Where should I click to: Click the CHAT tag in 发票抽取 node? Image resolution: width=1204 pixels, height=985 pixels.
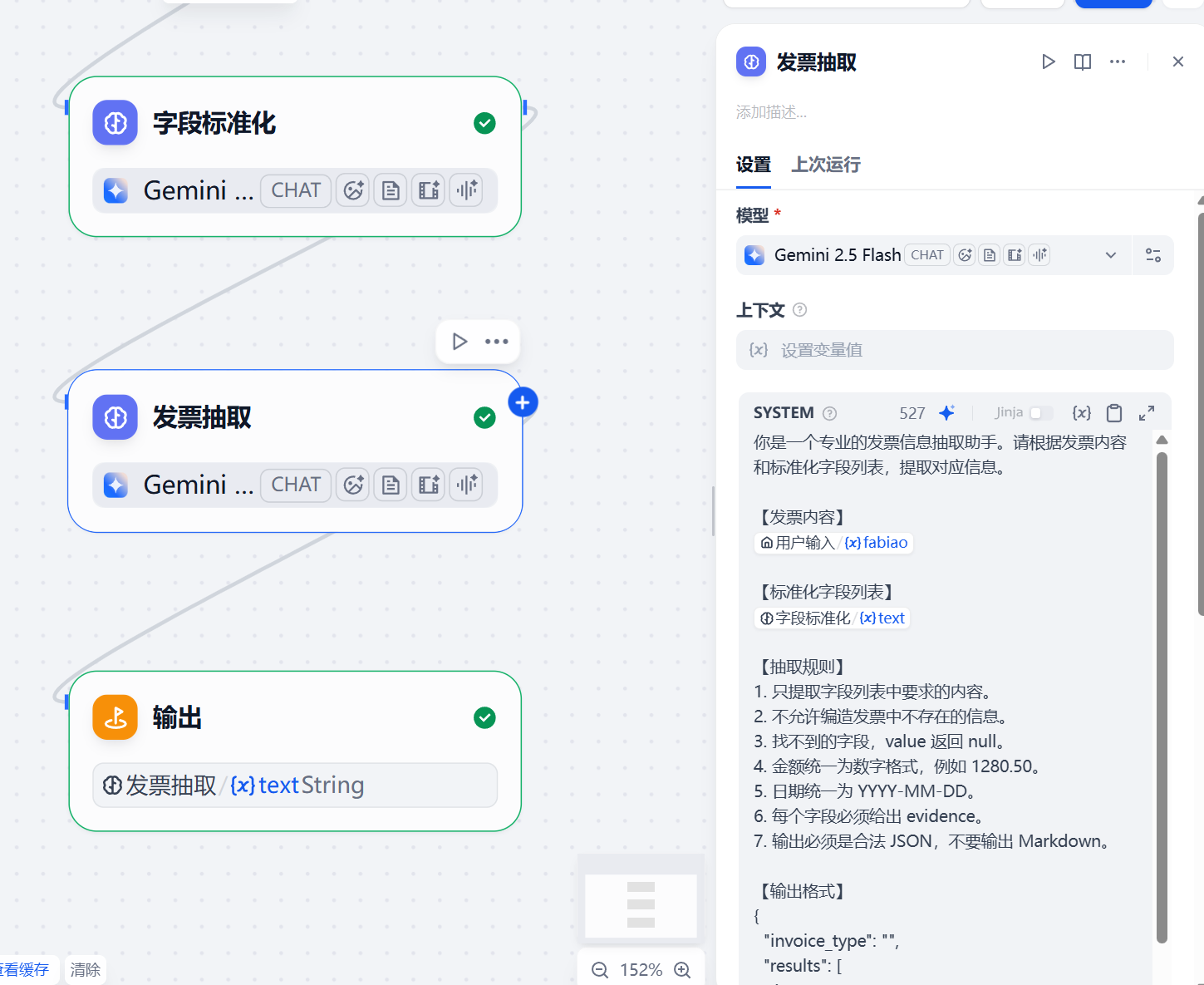point(296,485)
